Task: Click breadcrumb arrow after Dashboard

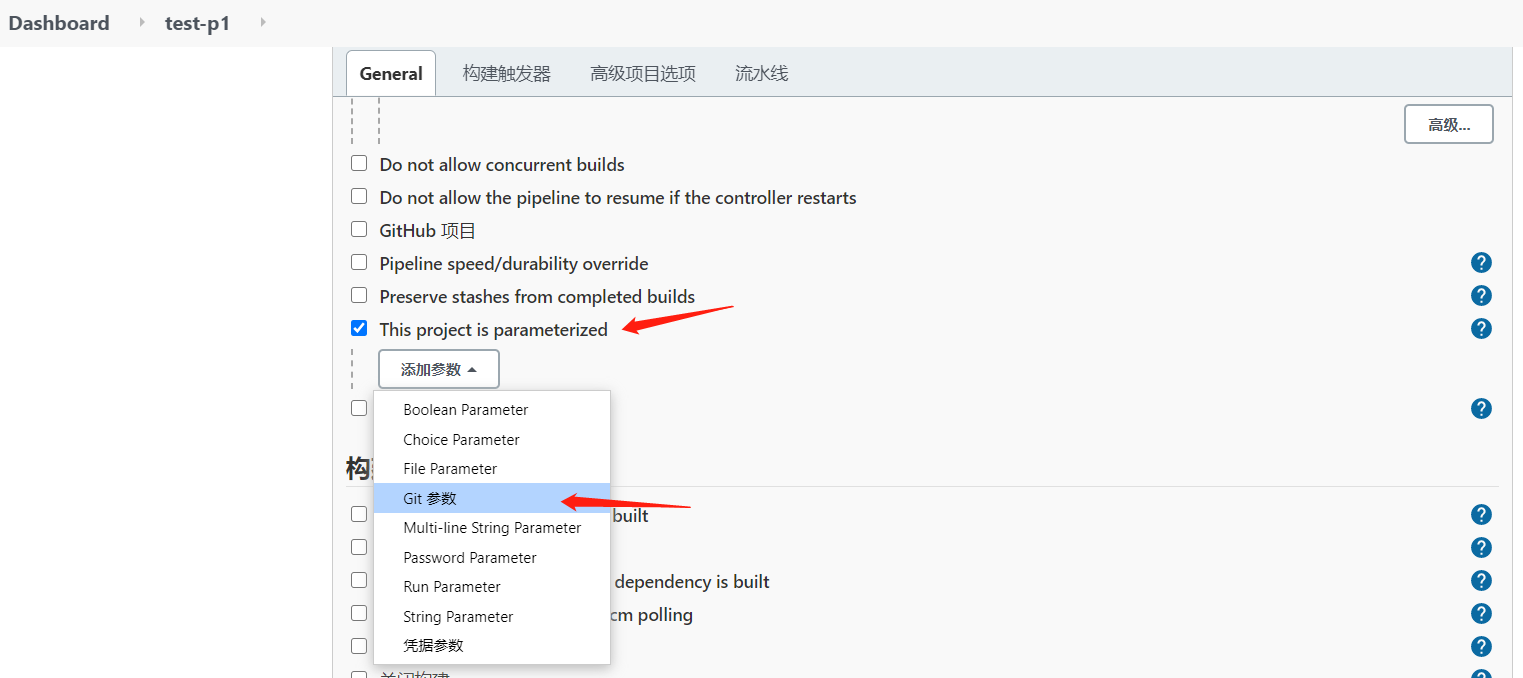Action: 142,22
